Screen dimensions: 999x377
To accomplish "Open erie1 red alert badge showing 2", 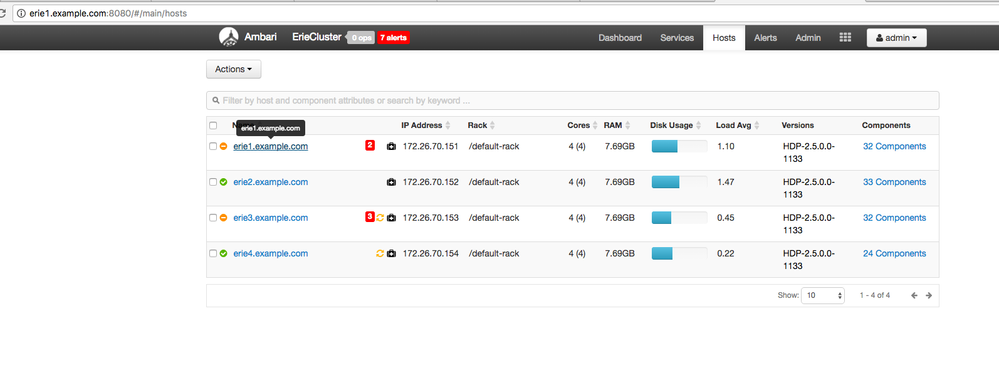I will click(x=370, y=145).
